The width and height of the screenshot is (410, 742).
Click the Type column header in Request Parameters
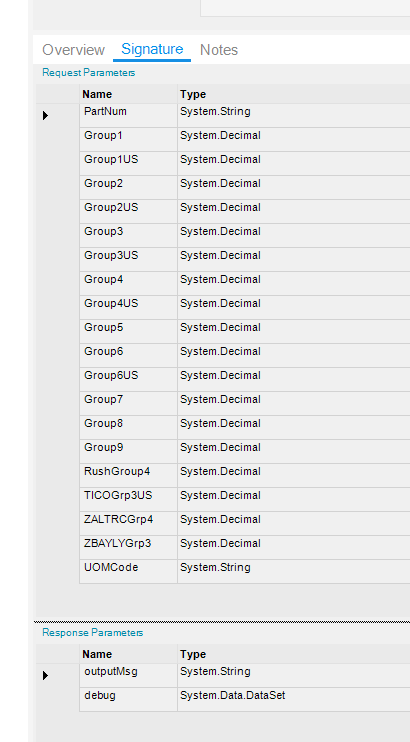[294, 94]
